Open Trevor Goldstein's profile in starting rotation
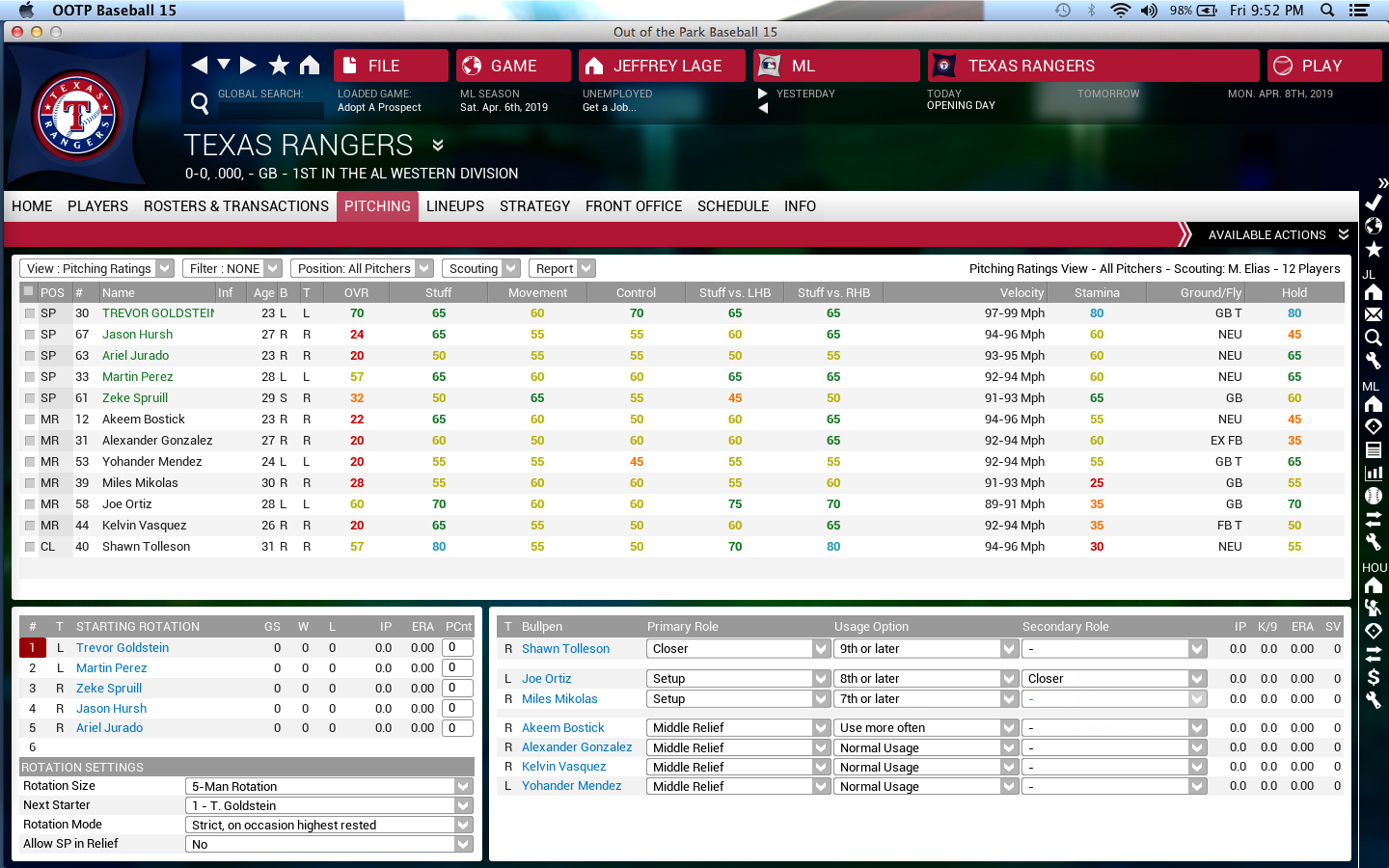1389x868 pixels. pyautogui.click(x=123, y=648)
